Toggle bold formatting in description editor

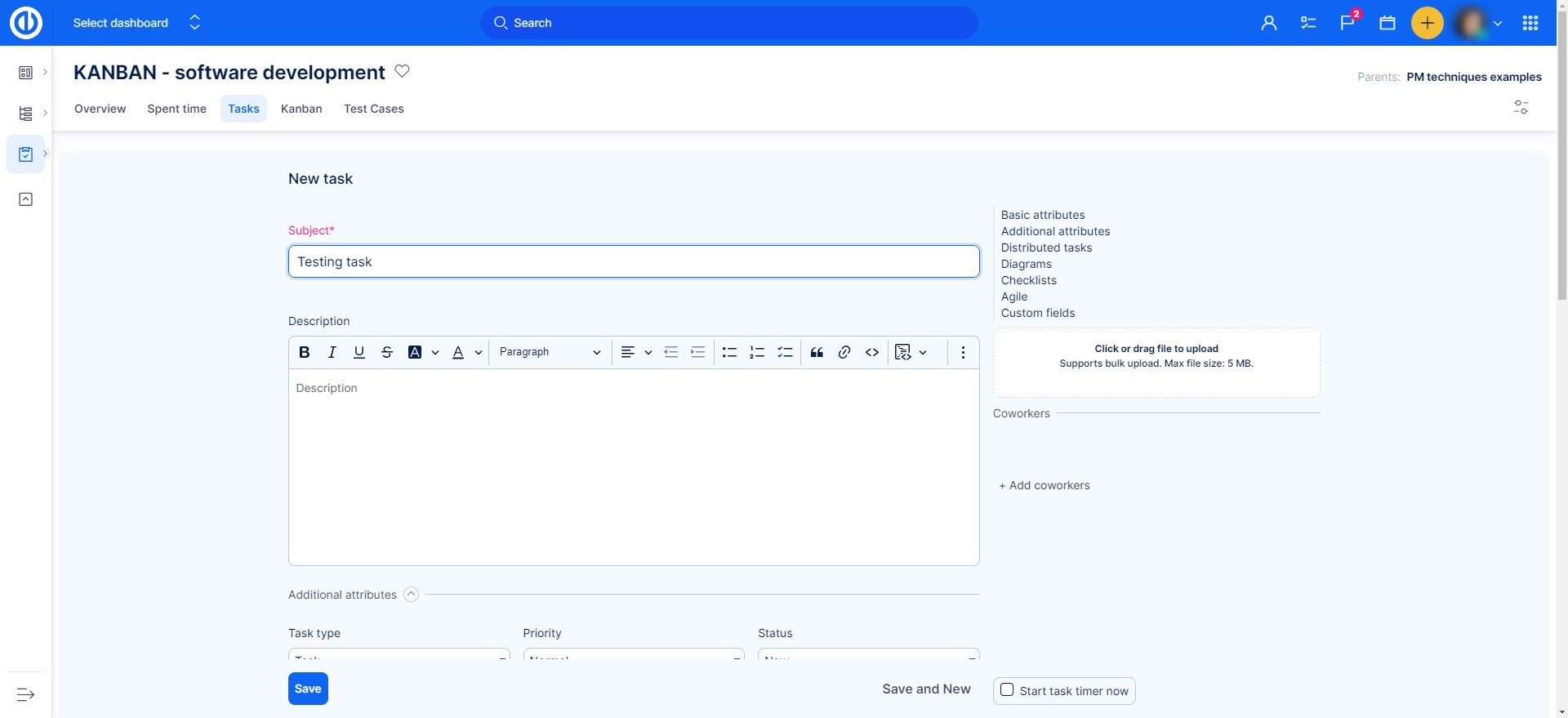click(x=305, y=352)
